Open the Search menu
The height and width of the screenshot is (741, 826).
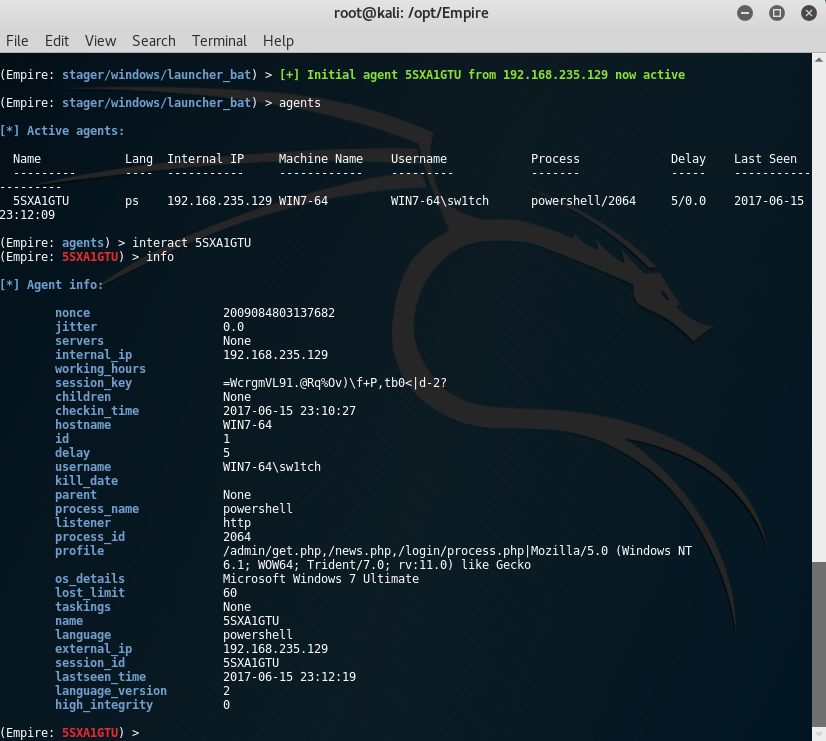(x=154, y=41)
